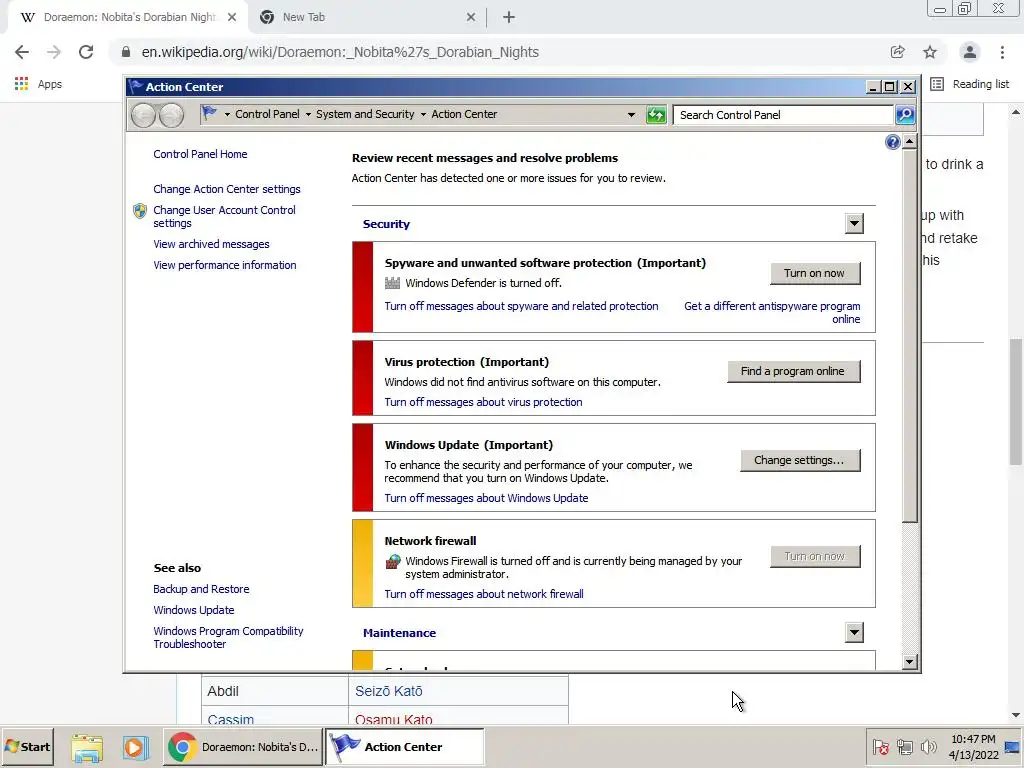Expand the System and Security breadcrumb arrow

pos(423,114)
